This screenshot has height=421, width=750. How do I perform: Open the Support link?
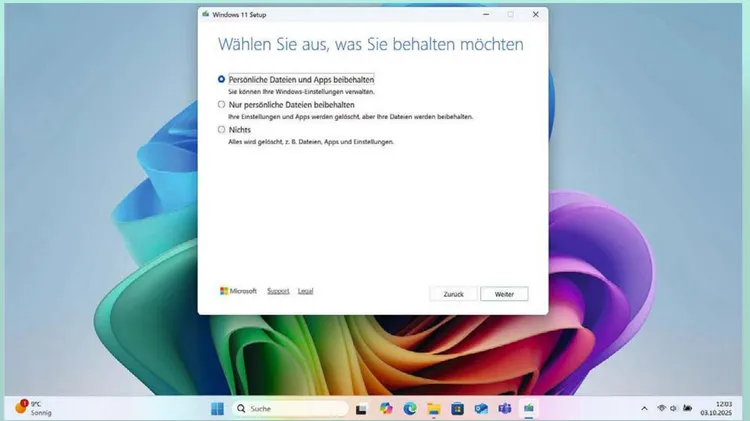point(278,291)
